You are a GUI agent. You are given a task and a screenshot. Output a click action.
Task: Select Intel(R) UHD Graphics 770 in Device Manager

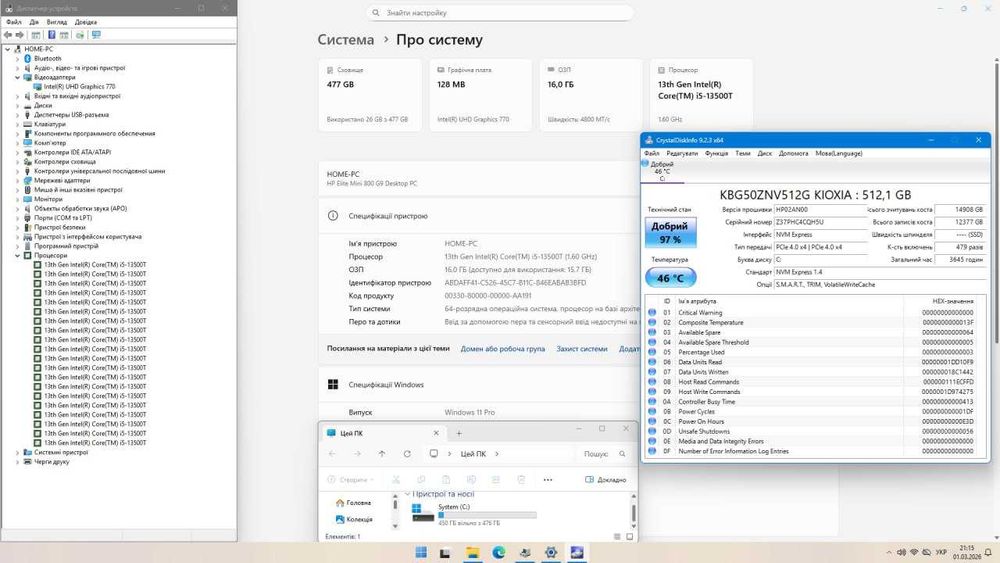pos(79,87)
